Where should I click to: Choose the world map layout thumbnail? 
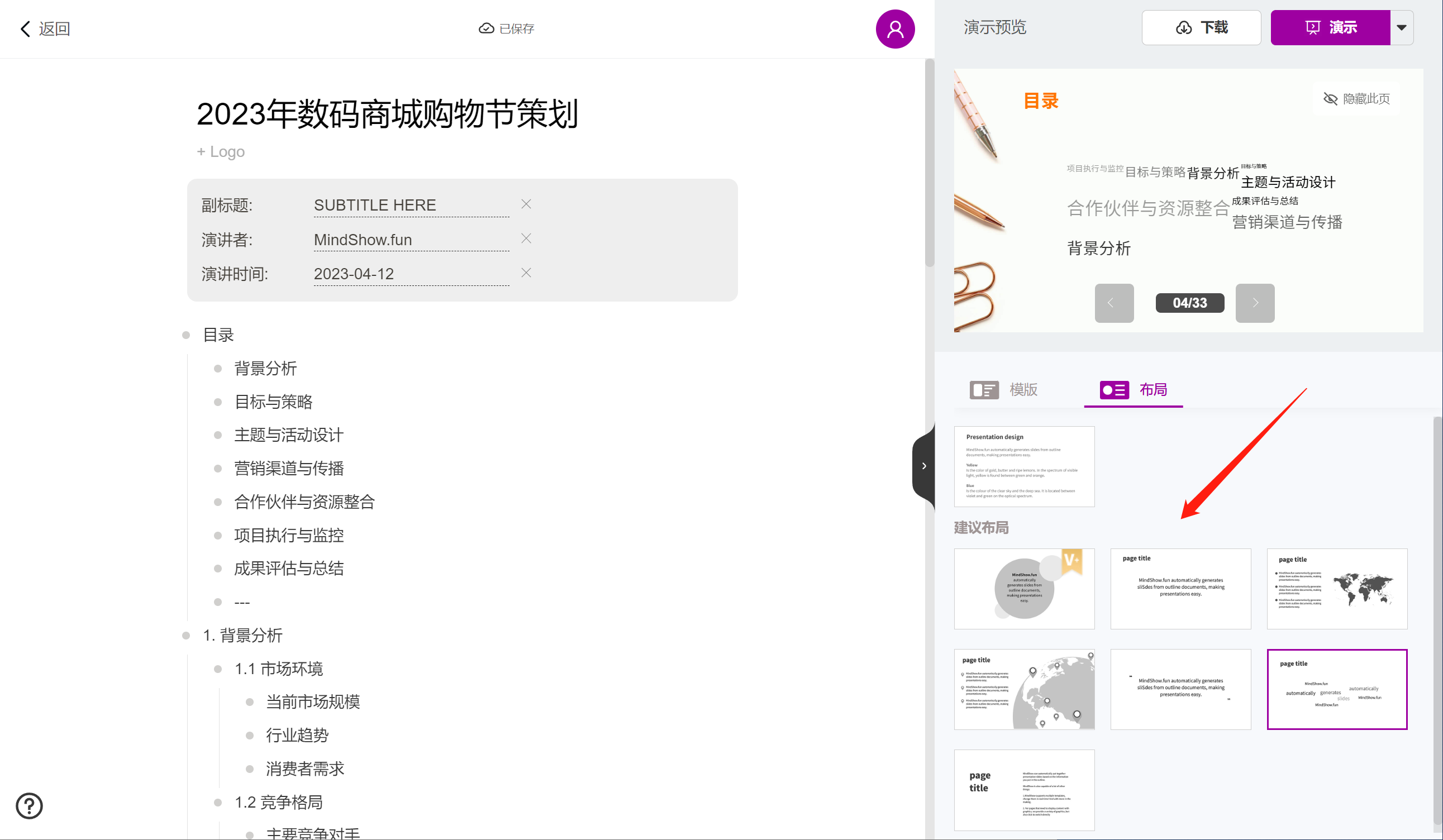[x=1336, y=589]
